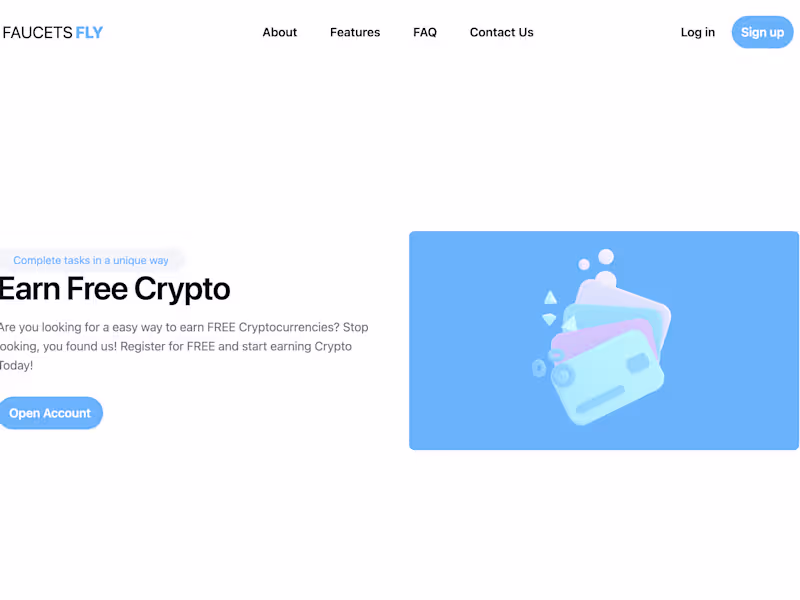Click the front credit card graphic

pos(608,379)
